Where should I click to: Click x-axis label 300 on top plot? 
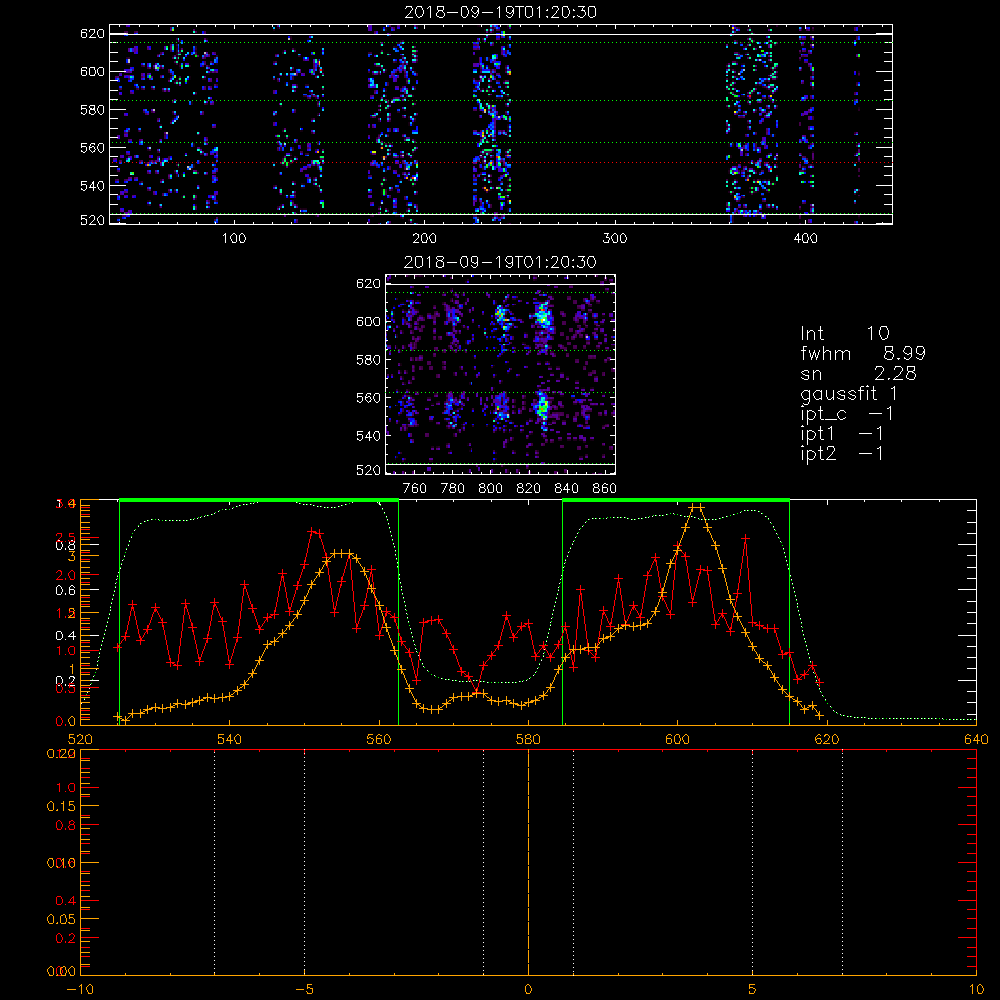[x=615, y=239]
